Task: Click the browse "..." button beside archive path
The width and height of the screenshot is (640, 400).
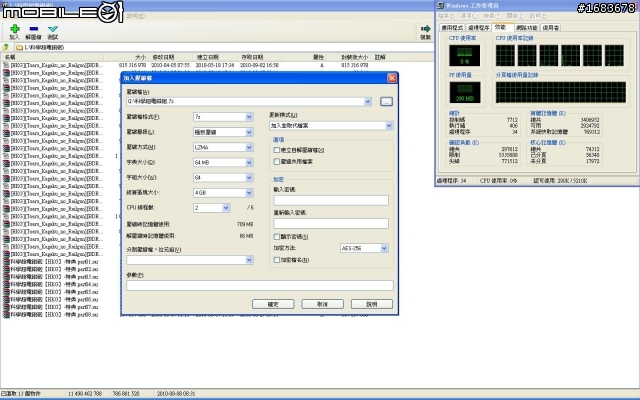Action: (386, 101)
